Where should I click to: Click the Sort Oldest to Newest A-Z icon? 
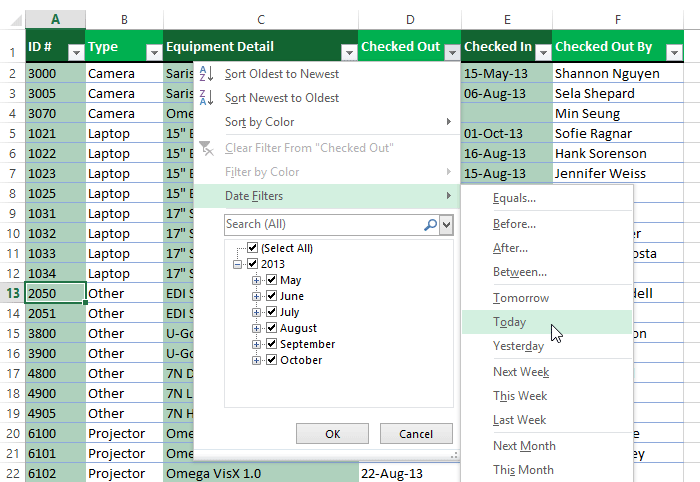(206, 74)
